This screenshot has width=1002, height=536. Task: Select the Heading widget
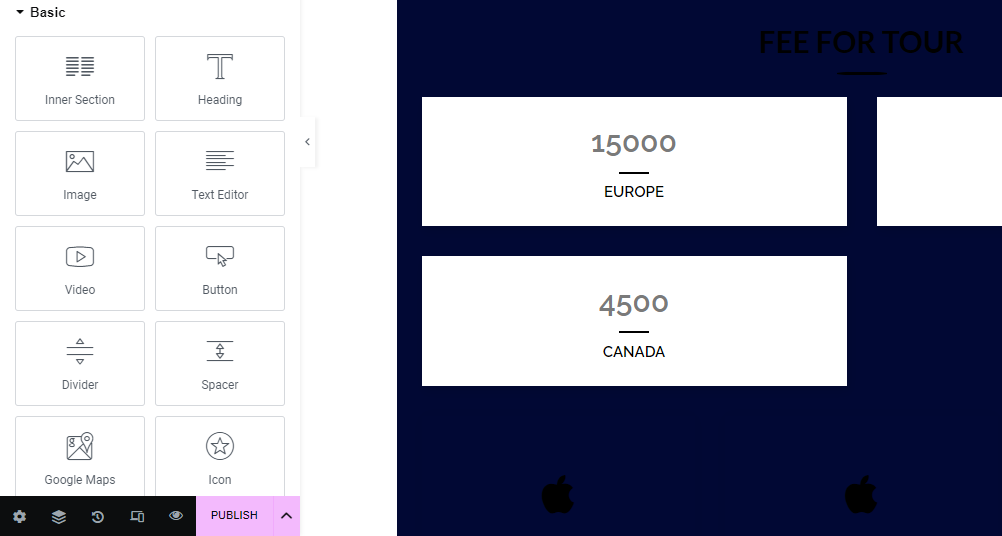(220, 78)
